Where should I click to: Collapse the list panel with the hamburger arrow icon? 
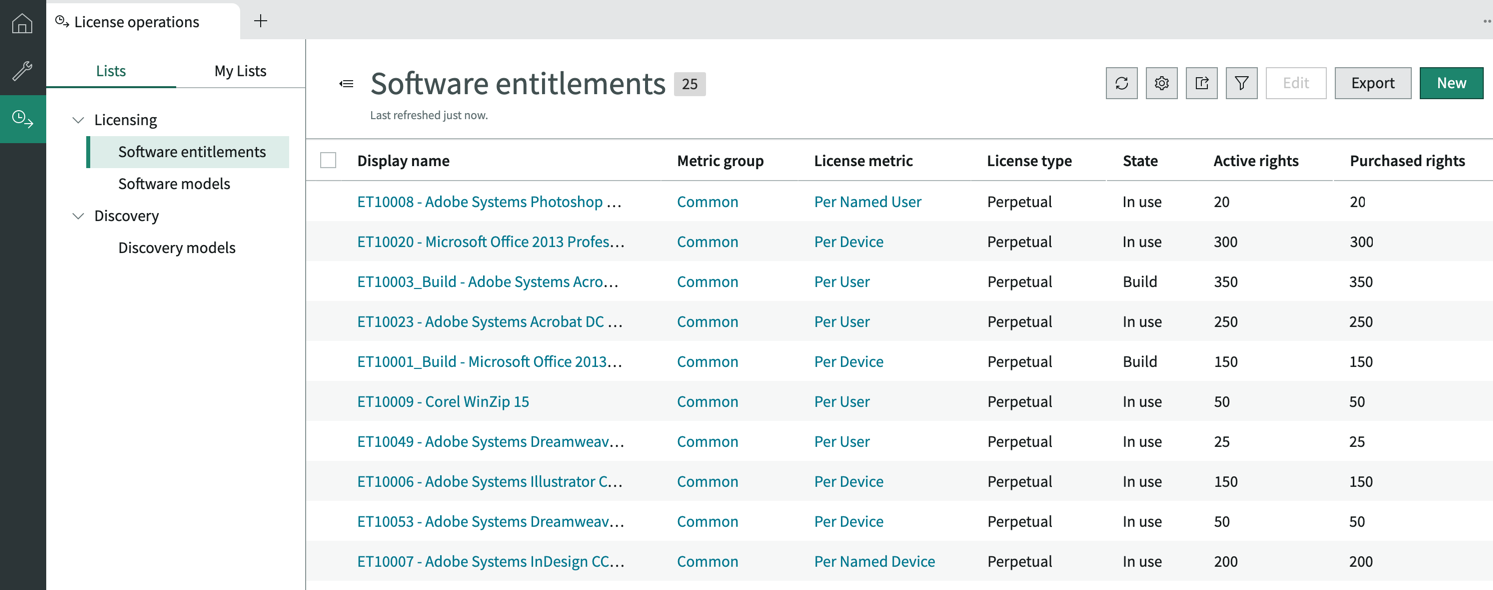346,84
